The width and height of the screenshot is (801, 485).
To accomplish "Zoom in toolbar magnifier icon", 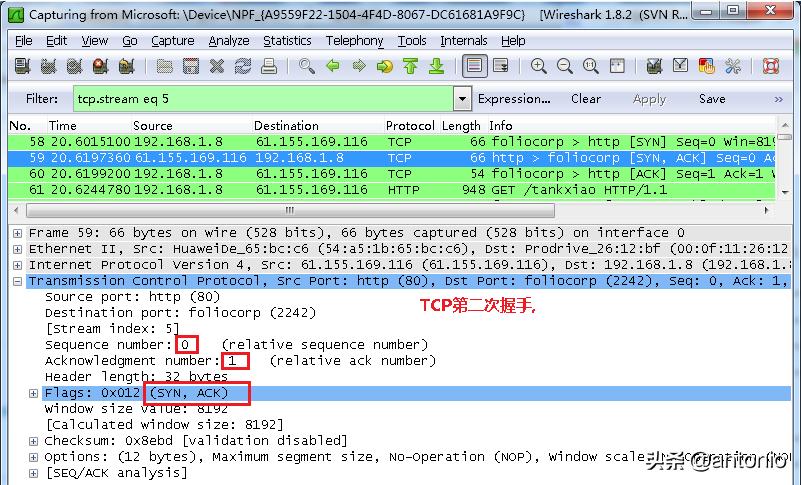I will coord(538,66).
